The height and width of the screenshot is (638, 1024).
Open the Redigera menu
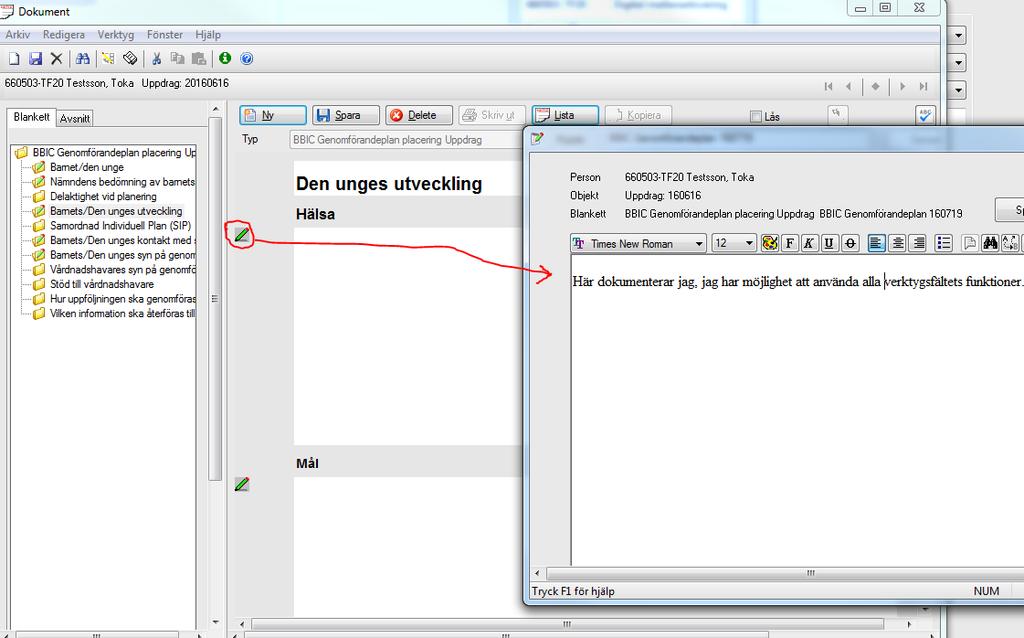[63, 35]
